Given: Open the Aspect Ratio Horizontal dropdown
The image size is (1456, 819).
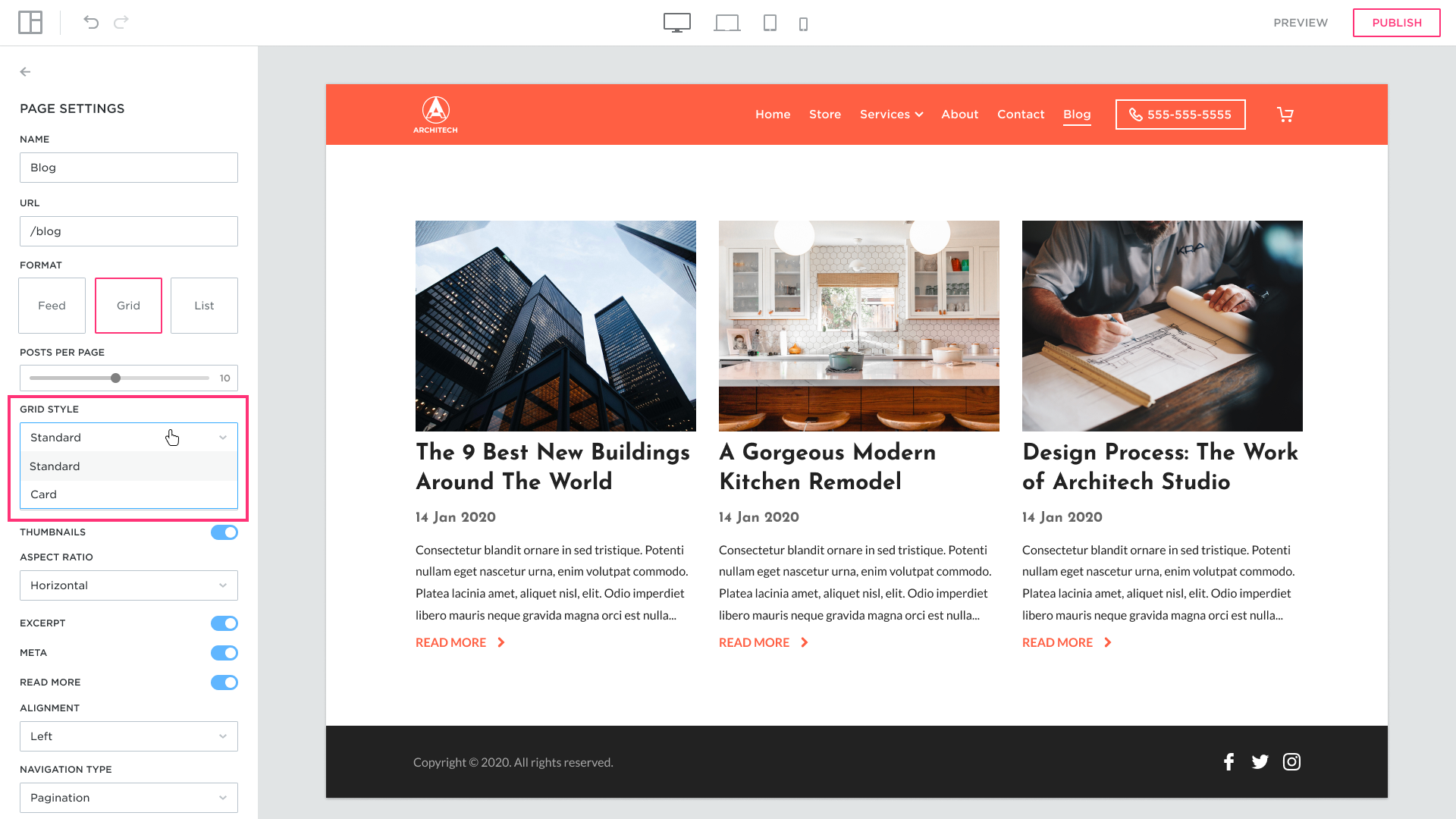Looking at the screenshot, I should tap(129, 585).
